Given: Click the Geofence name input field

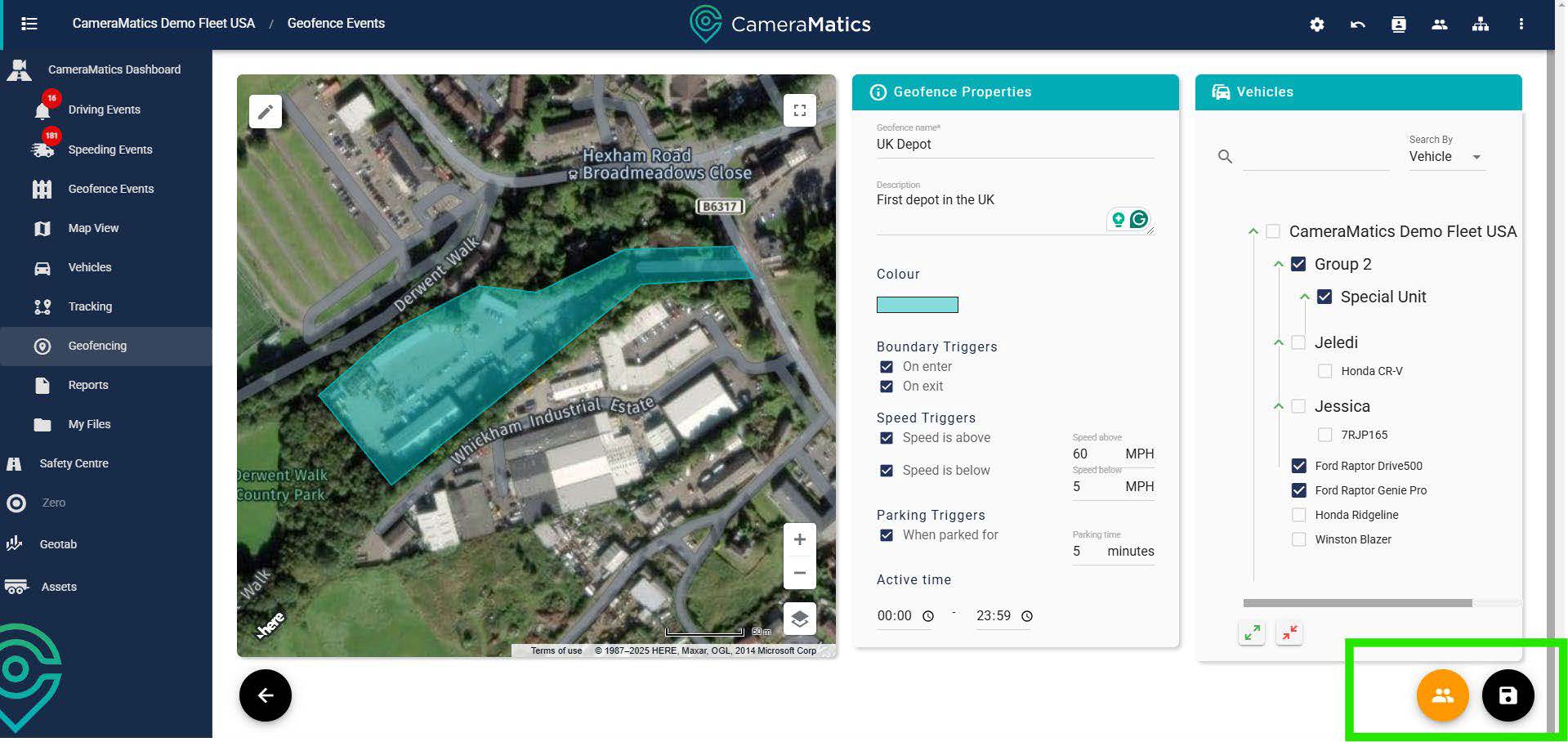Looking at the screenshot, I should tap(1014, 145).
